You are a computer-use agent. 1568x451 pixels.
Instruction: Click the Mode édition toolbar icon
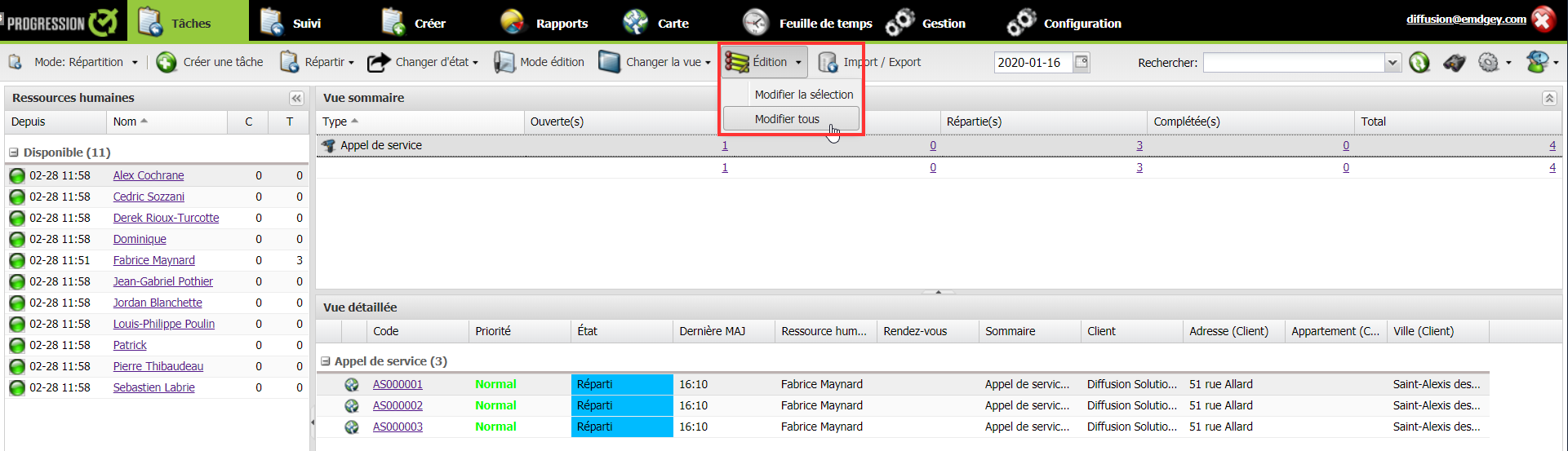tap(504, 62)
